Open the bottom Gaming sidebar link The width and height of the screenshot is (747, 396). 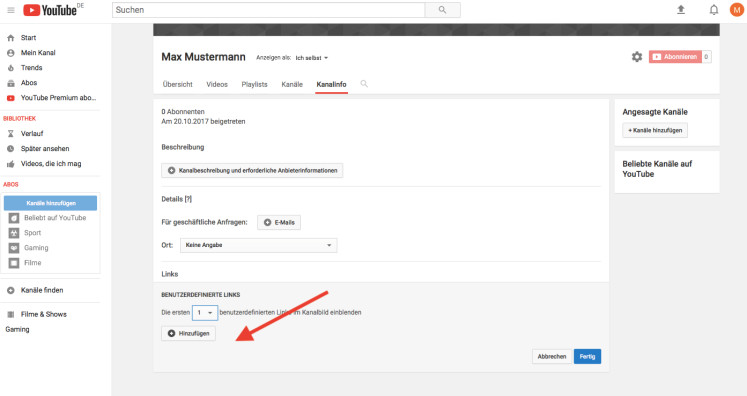click(17, 329)
